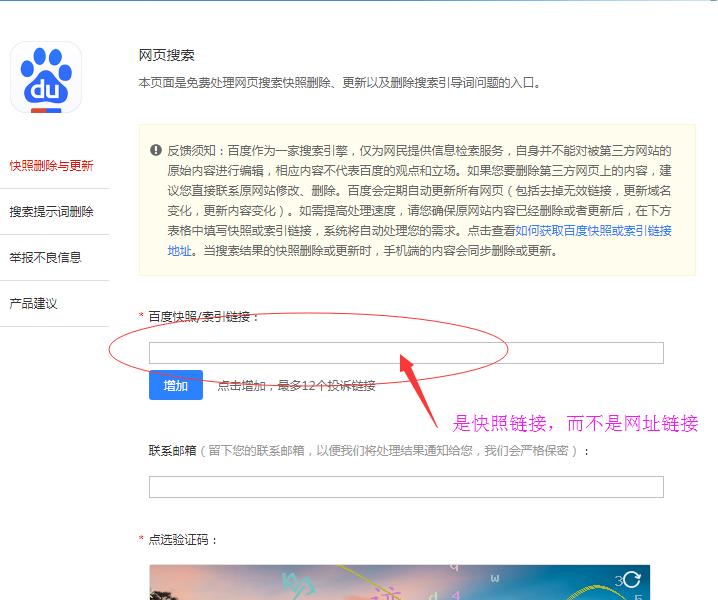Click the 点击增加，最多12个投诉链接 hint text
718x600 pixels.
tap(296, 386)
